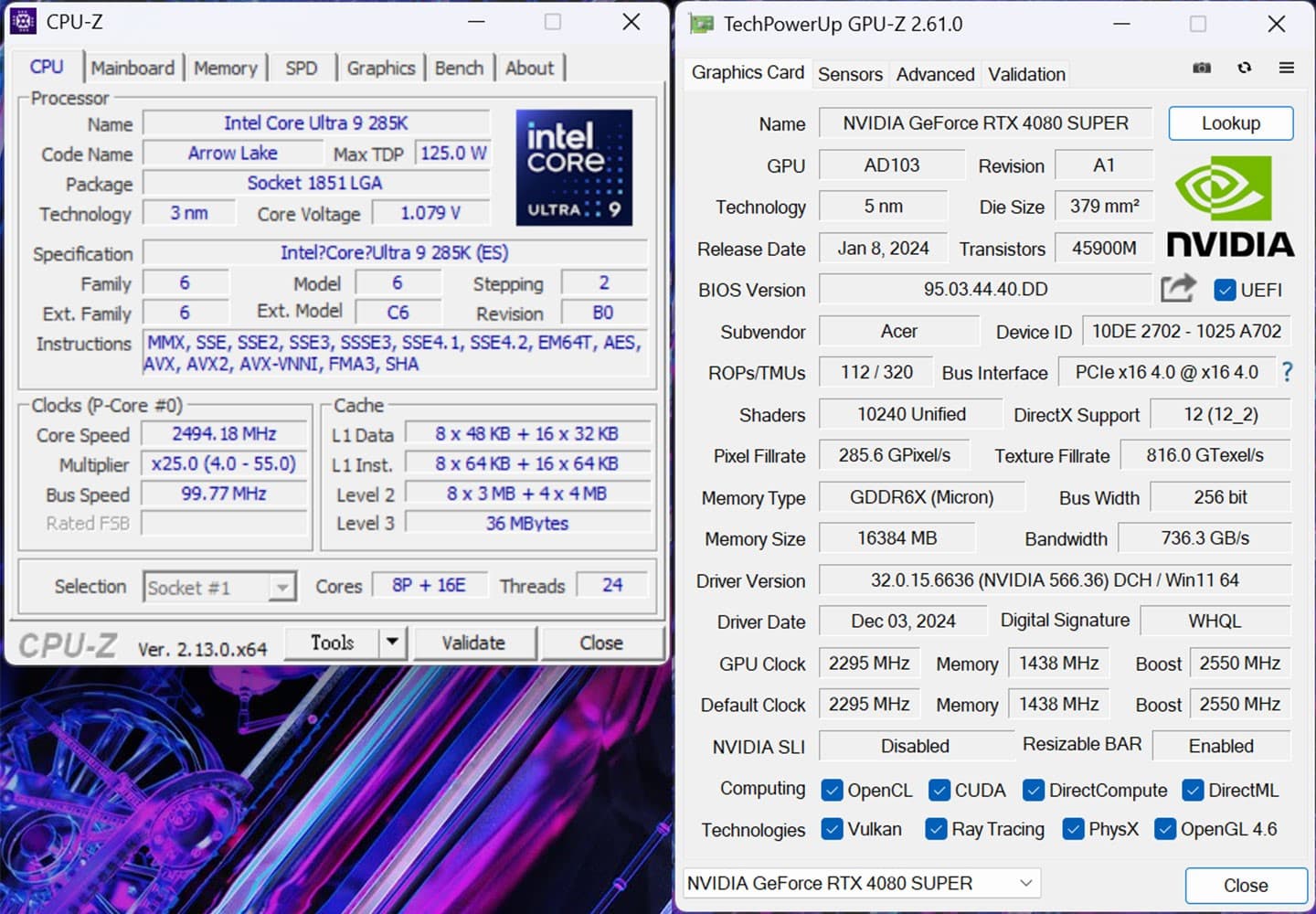Click the GPU-Z screenshot camera icon

point(1202,68)
